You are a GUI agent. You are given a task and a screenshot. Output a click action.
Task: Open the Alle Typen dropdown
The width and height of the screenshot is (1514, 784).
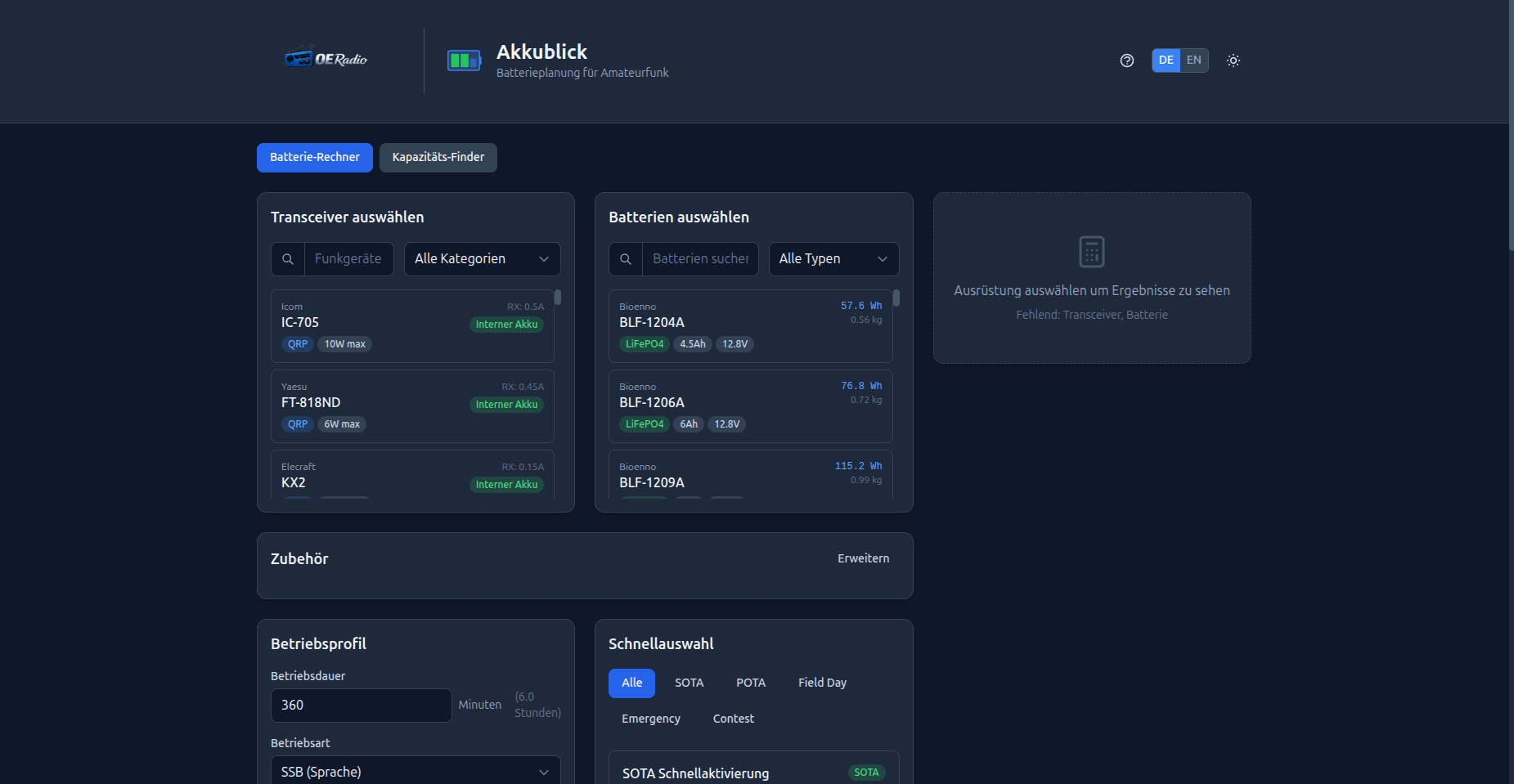pos(833,259)
